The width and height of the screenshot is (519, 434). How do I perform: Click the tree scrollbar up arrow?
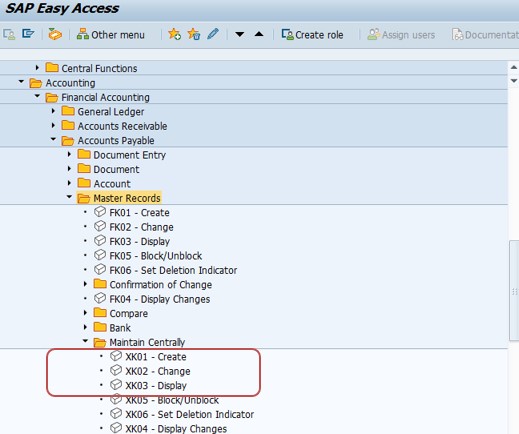tap(514, 67)
